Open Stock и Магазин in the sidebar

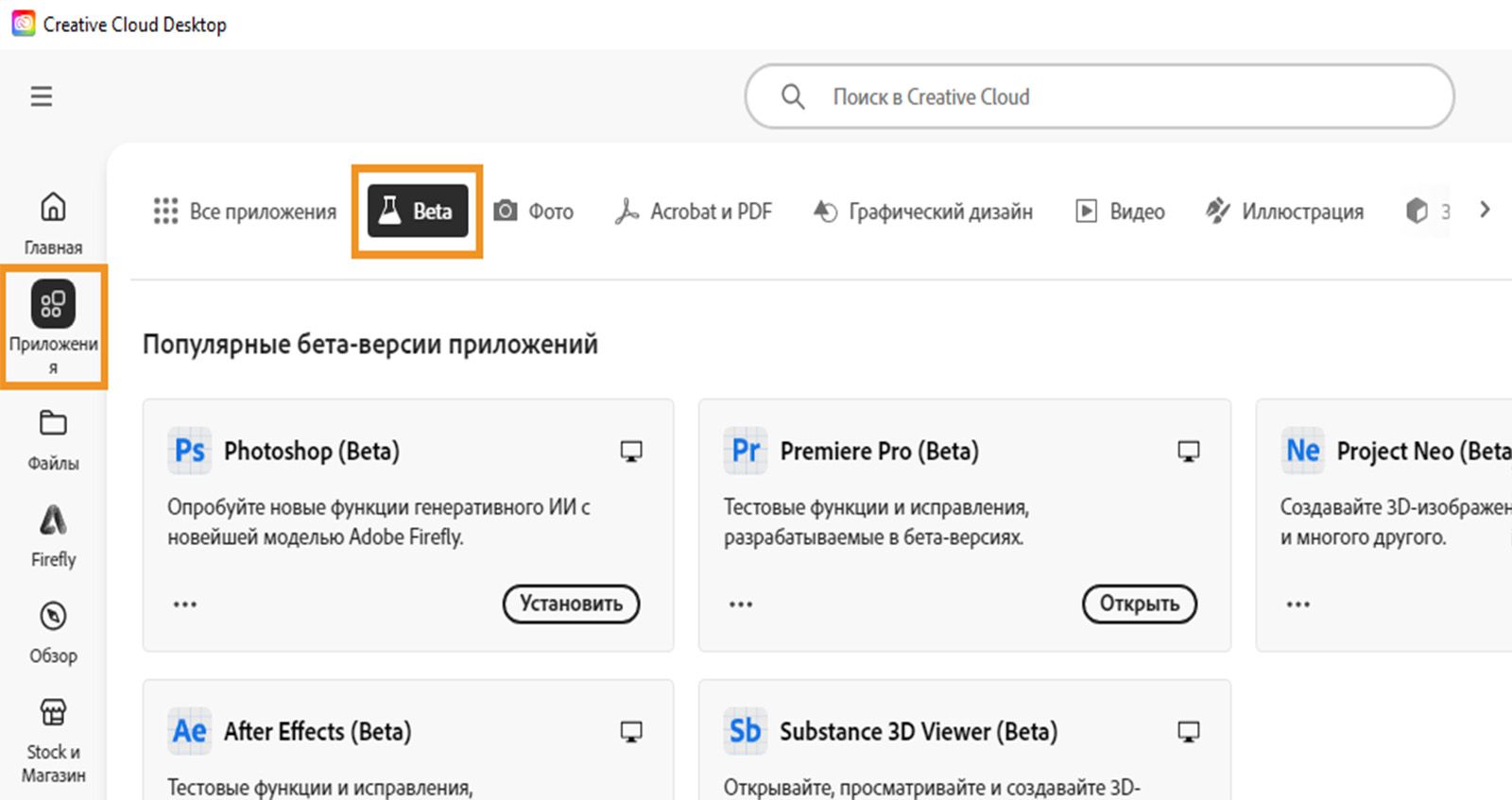[53, 740]
